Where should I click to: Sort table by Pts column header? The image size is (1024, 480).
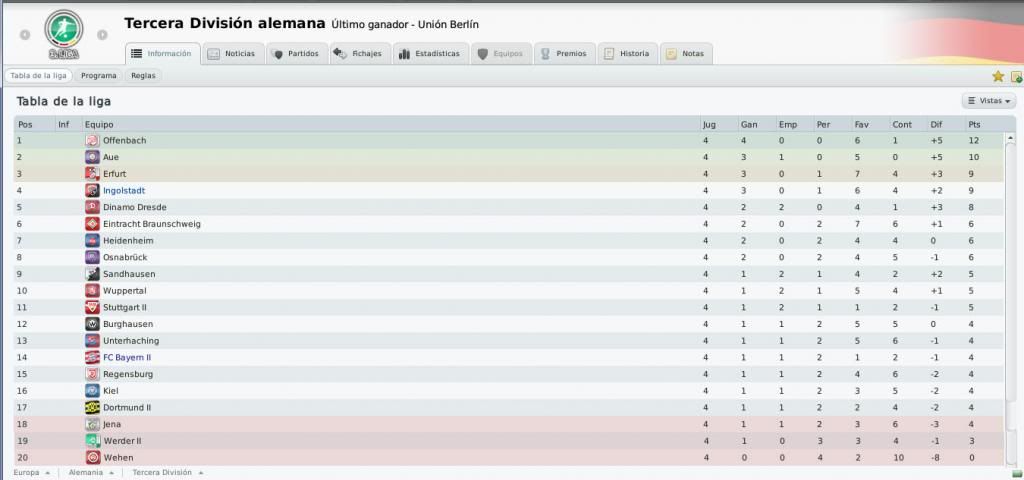tap(974, 124)
